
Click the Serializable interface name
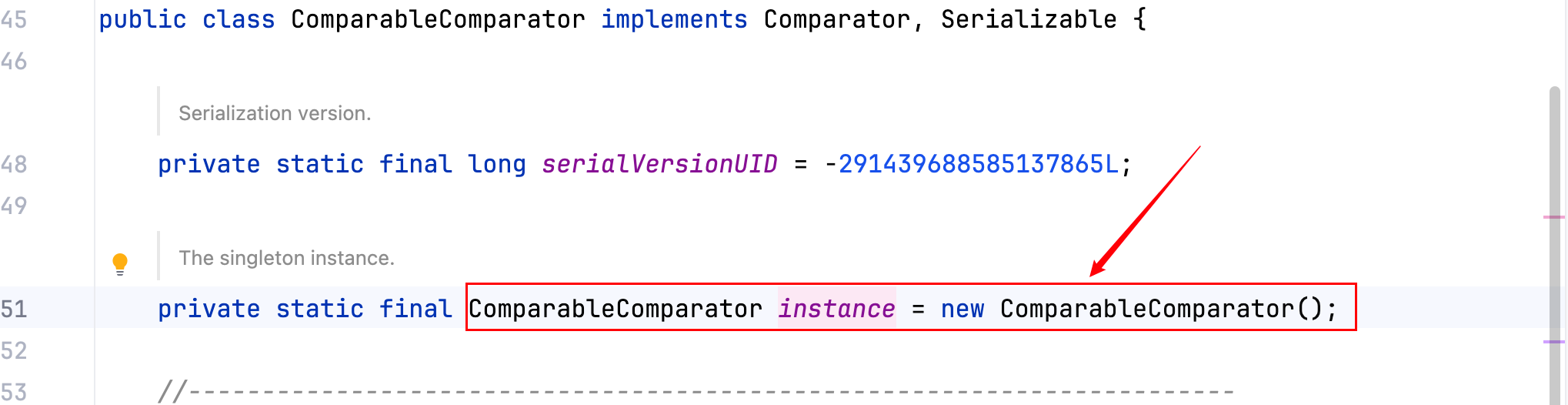(x=1028, y=20)
